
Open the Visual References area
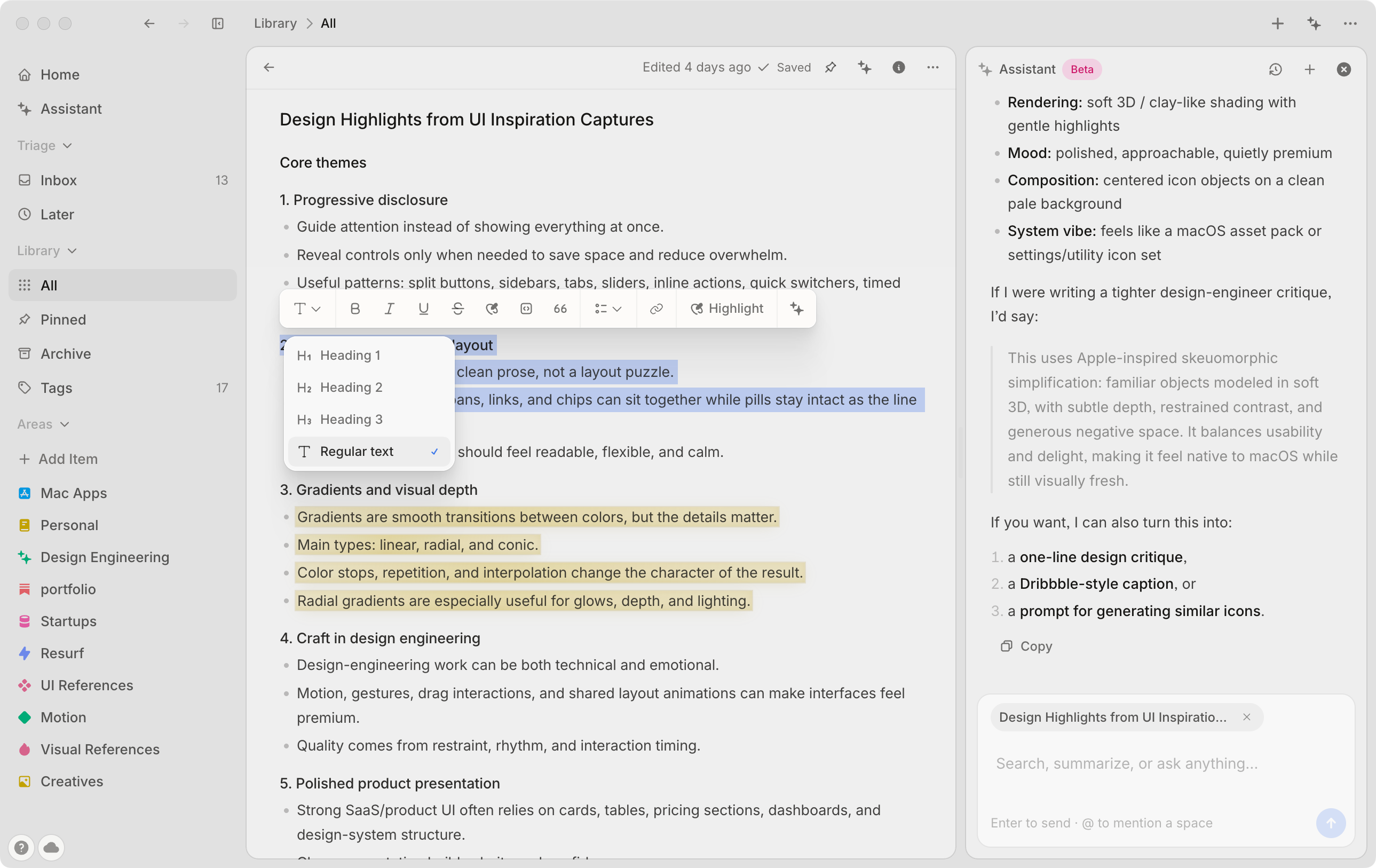[123, 749]
